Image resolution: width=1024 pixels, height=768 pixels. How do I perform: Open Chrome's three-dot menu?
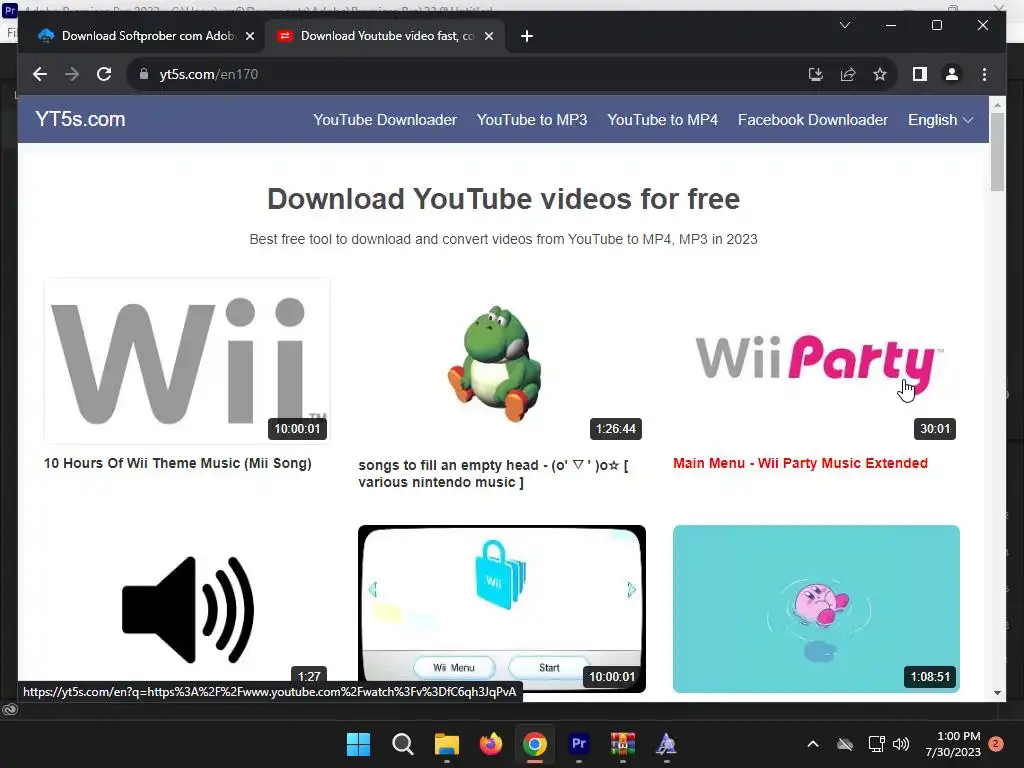(x=984, y=74)
